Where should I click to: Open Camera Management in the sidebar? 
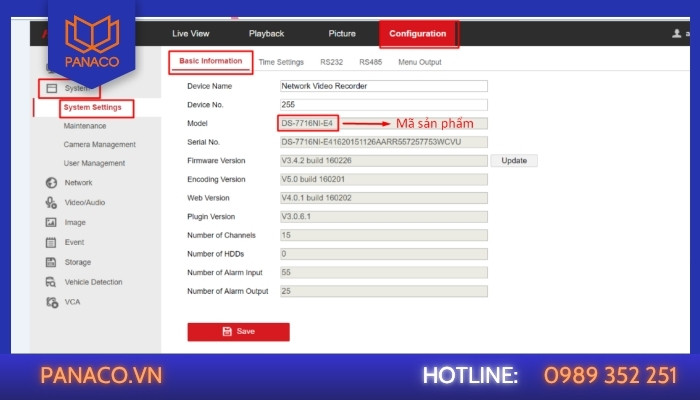(100, 145)
